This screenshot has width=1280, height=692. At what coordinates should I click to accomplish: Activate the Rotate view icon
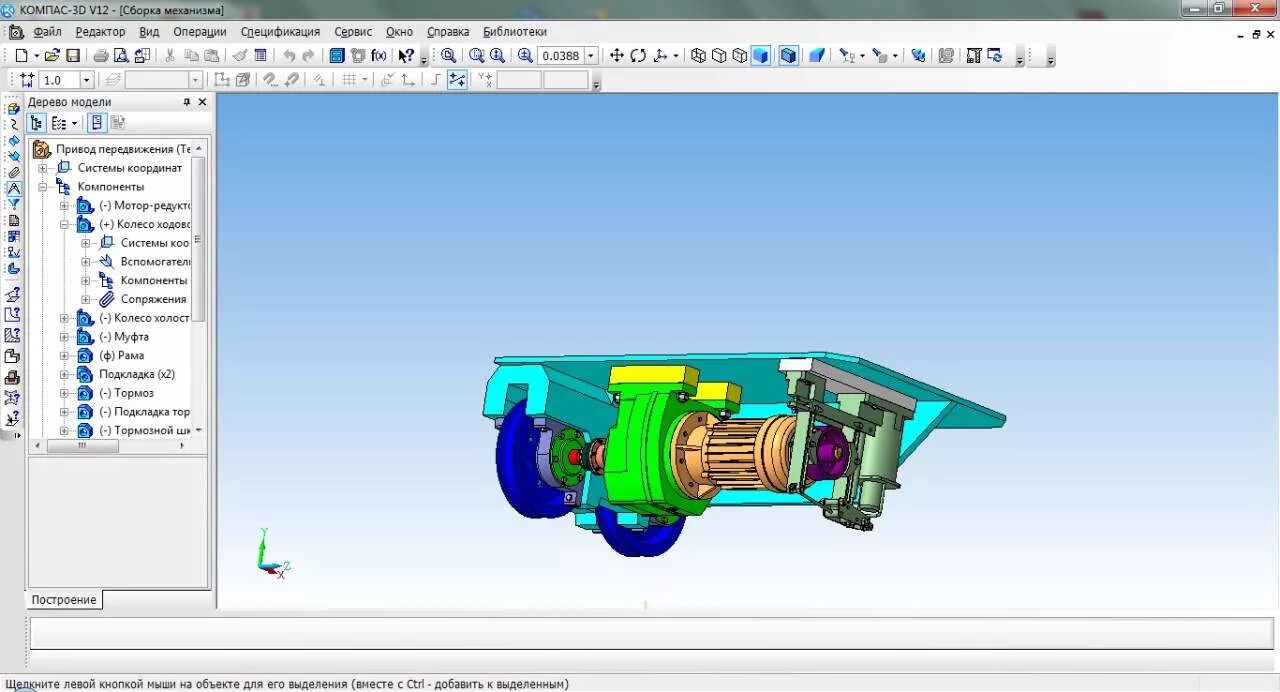coord(638,56)
